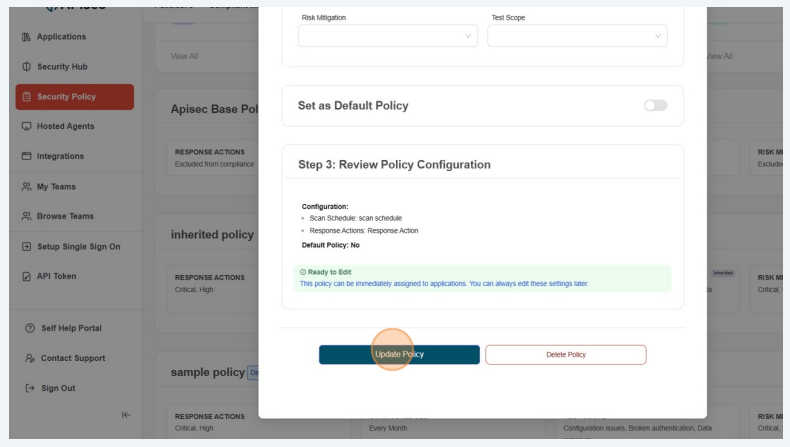Screen dimensions: 790x447
Task: Click the Test Scope dropdown chevron
Action: [x=657, y=36]
